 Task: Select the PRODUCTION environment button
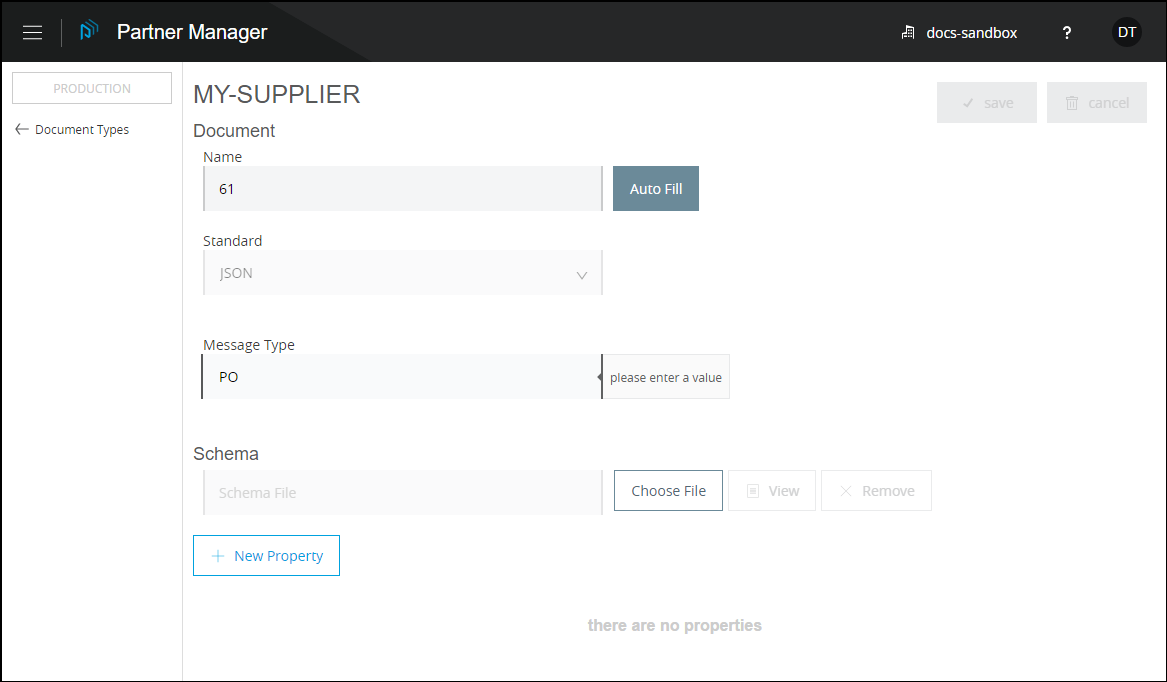(92, 88)
